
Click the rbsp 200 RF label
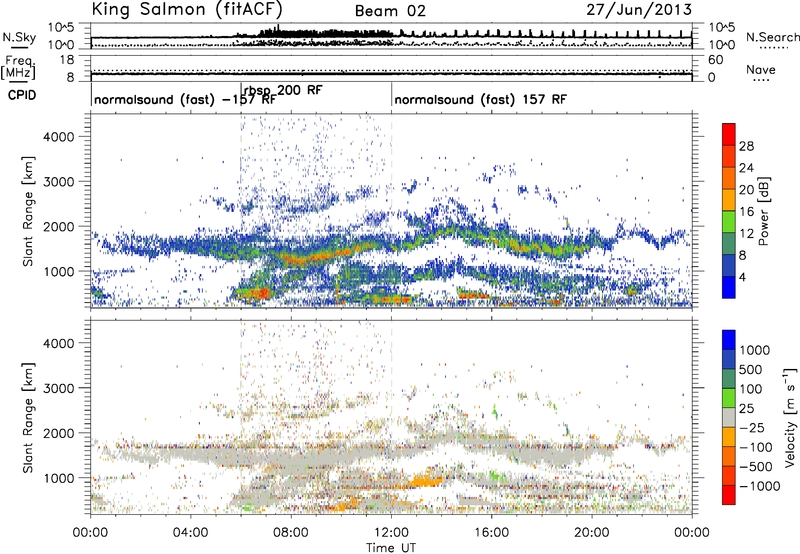click(x=283, y=90)
